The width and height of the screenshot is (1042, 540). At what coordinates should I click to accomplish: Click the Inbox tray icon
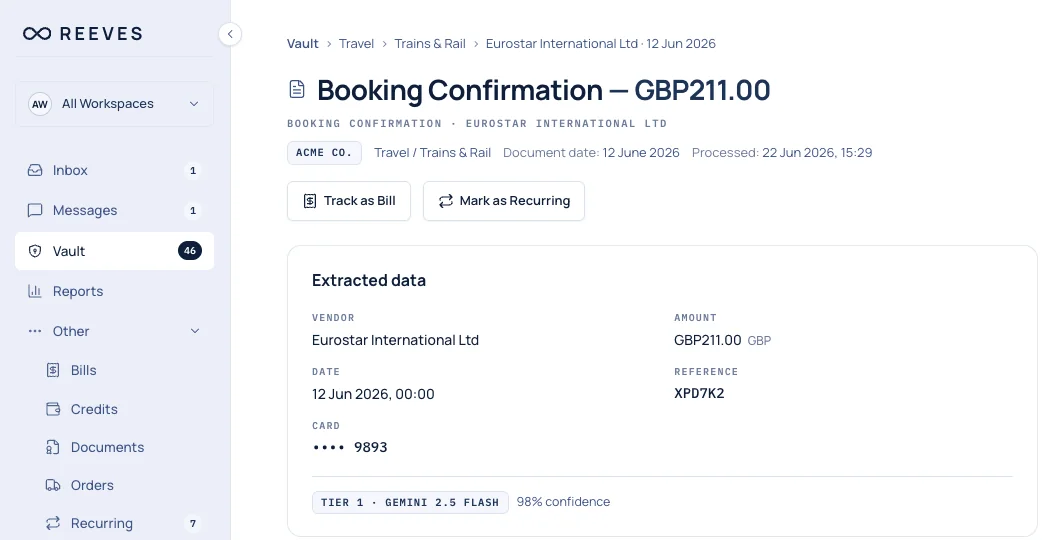point(35,170)
